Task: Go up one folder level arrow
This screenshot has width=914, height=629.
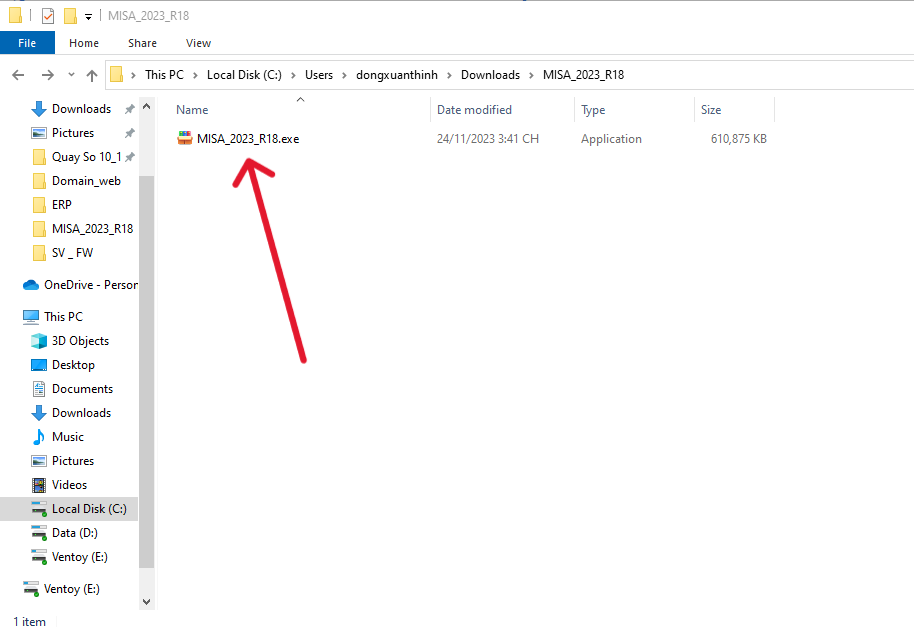Action: [x=92, y=75]
